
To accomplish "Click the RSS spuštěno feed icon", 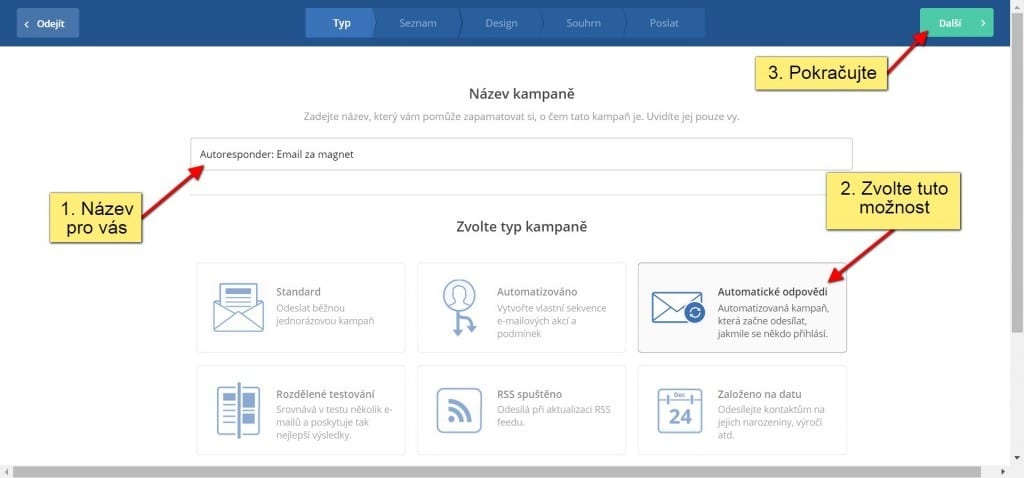I will [458, 410].
